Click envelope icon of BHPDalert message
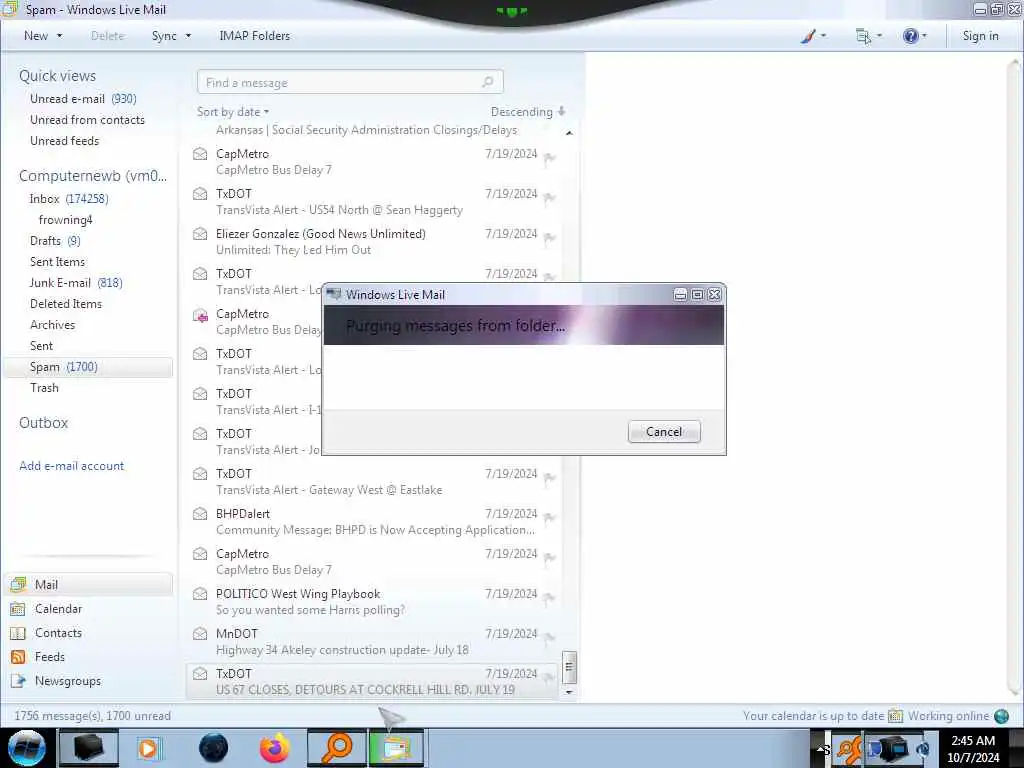The height and width of the screenshot is (768, 1024). [x=200, y=514]
